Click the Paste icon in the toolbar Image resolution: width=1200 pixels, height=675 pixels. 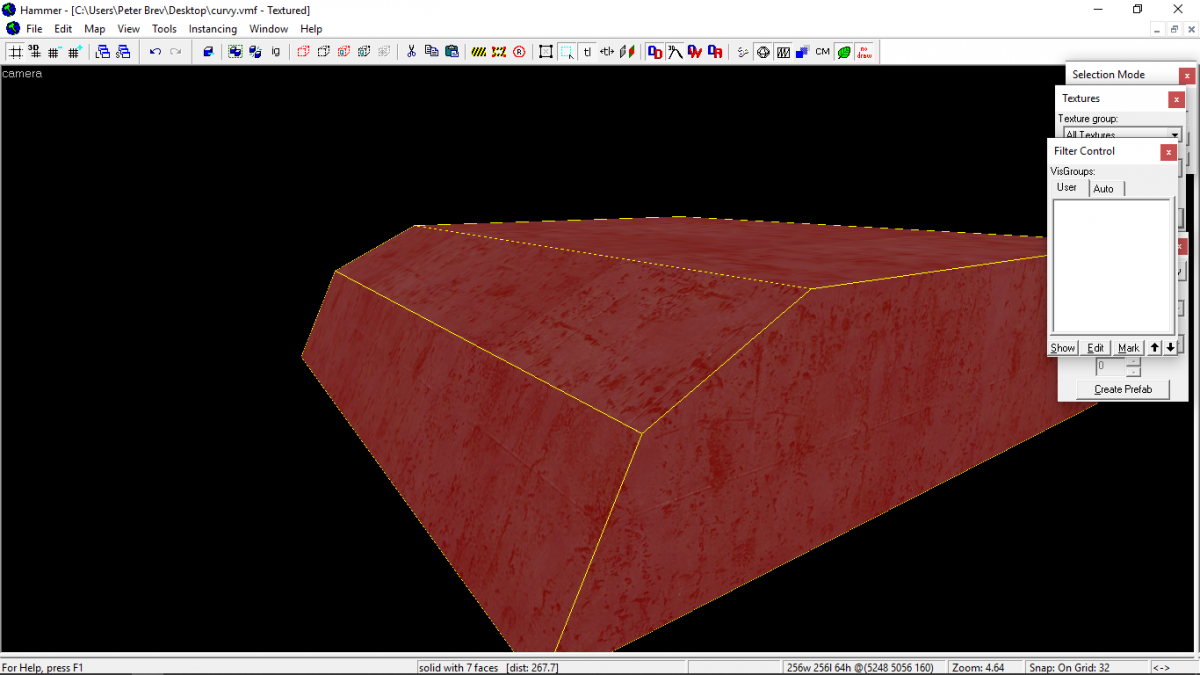[453, 51]
